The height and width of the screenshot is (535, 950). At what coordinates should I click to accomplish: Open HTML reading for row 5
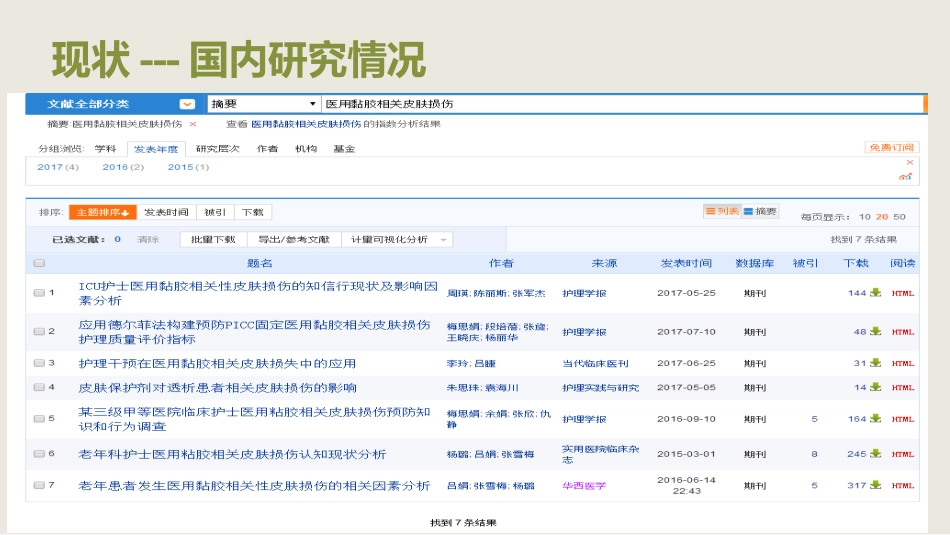[903, 419]
